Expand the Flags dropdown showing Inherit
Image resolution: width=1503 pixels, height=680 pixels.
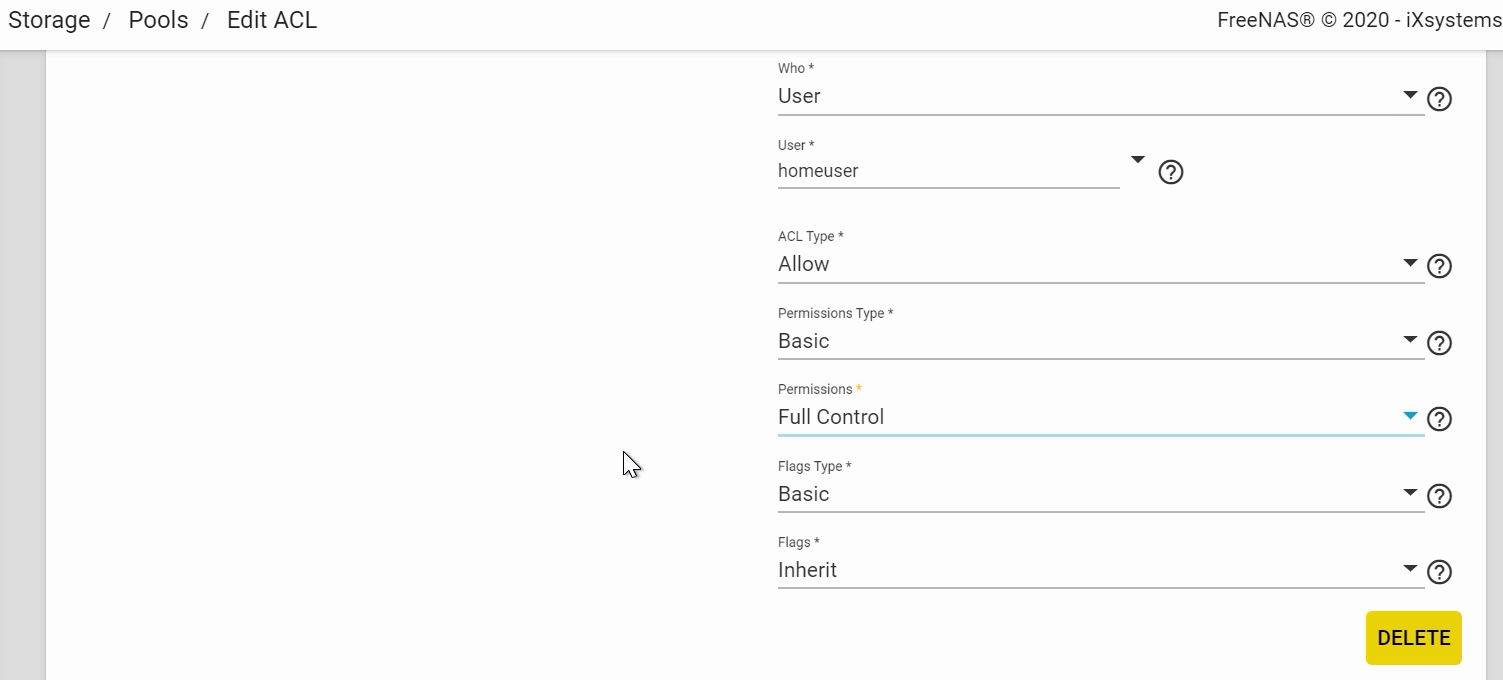(1101, 570)
